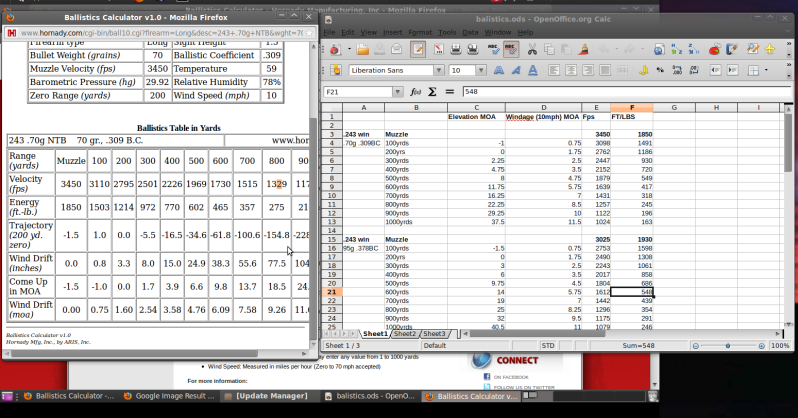Viewport: 798px width, 418px height.
Task: Click the Function equals sign icon
Action: click(449, 92)
